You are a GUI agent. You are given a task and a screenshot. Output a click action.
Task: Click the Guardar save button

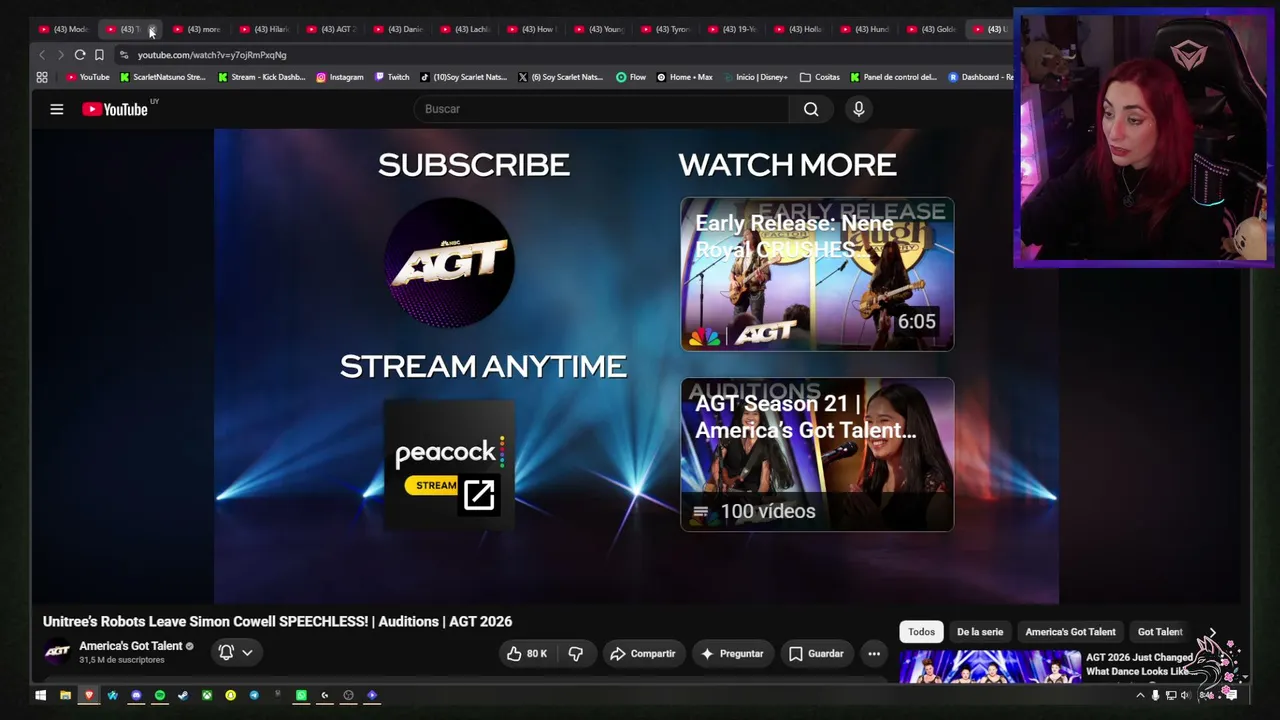(x=816, y=653)
